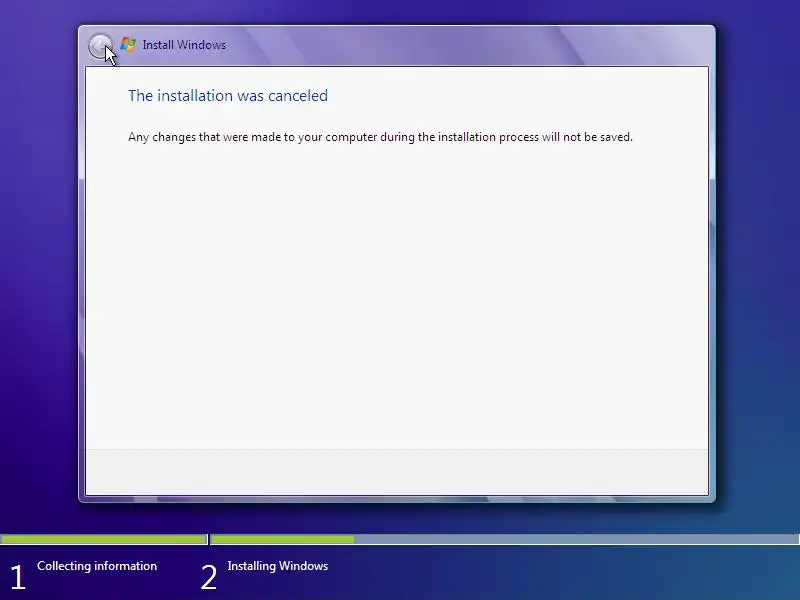Screen dimensions: 800x600
Task: Click the step number 2
Action: [x=209, y=578]
